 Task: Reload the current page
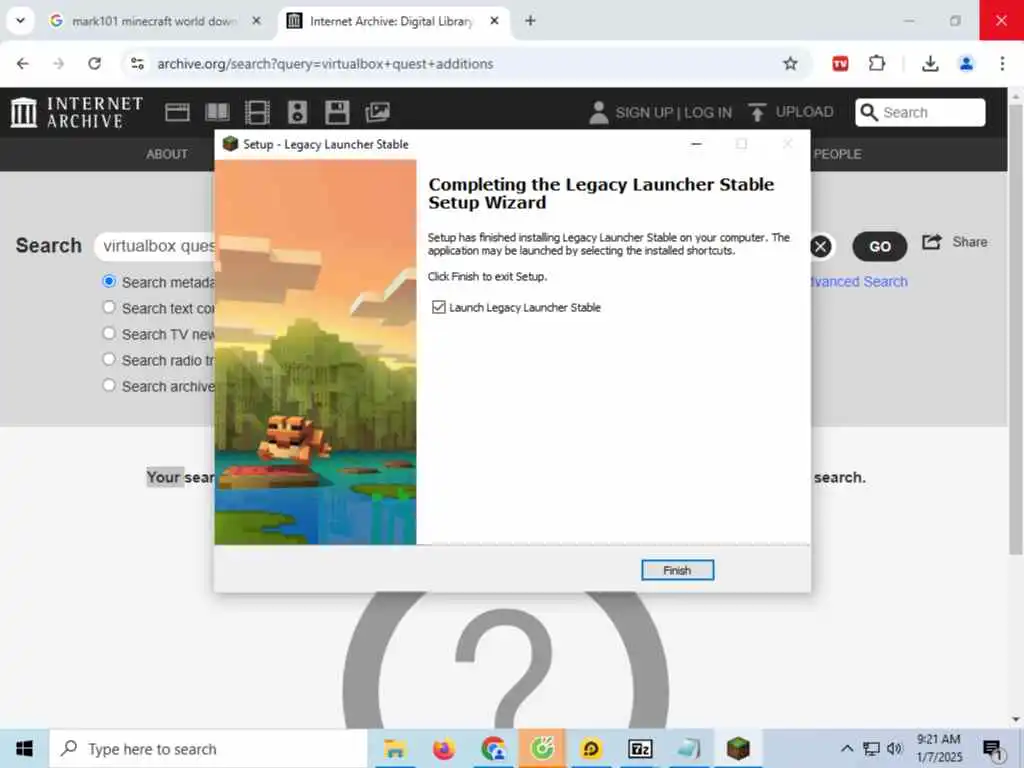[x=95, y=63]
